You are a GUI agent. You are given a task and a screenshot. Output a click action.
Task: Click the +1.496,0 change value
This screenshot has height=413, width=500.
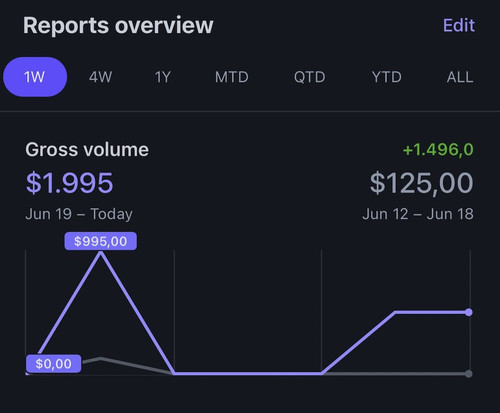pos(438,149)
